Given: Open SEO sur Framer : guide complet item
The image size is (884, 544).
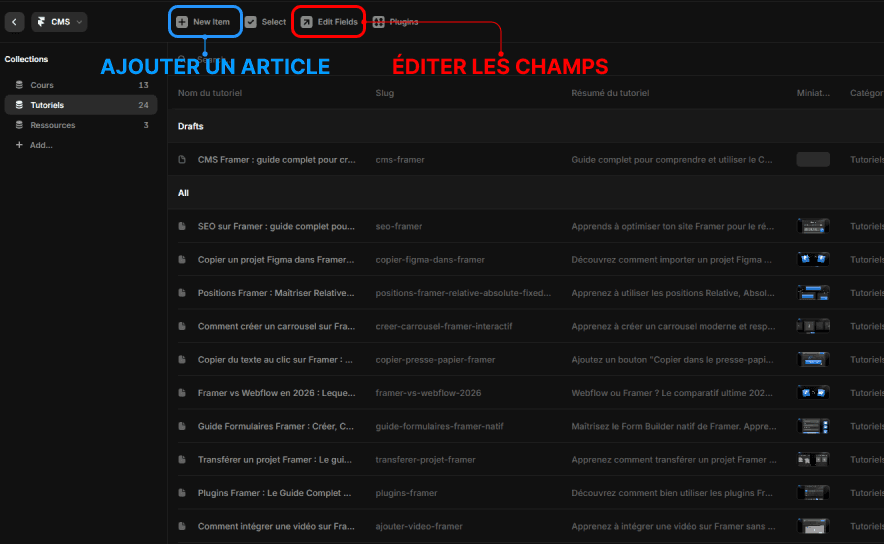Looking at the screenshot, I should point(276,226).
